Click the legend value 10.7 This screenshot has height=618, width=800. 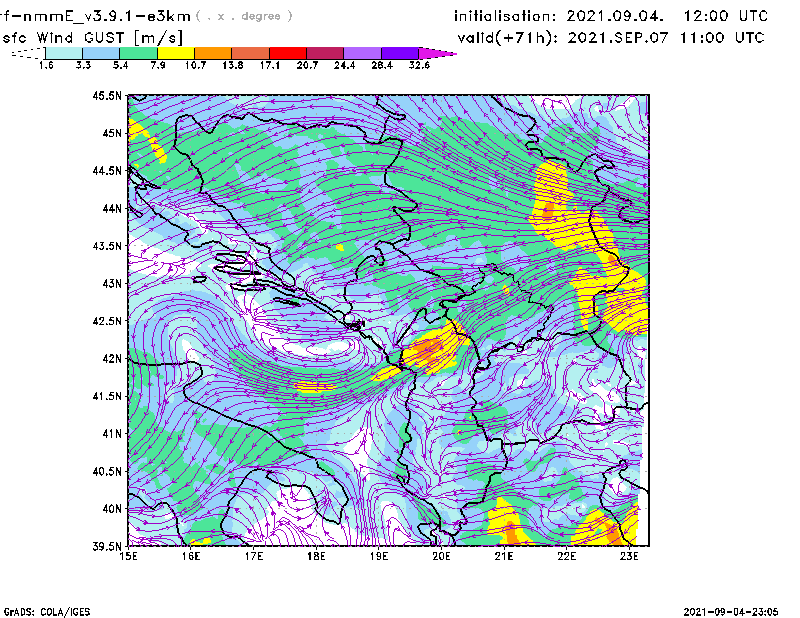click(x=195, y=65)
